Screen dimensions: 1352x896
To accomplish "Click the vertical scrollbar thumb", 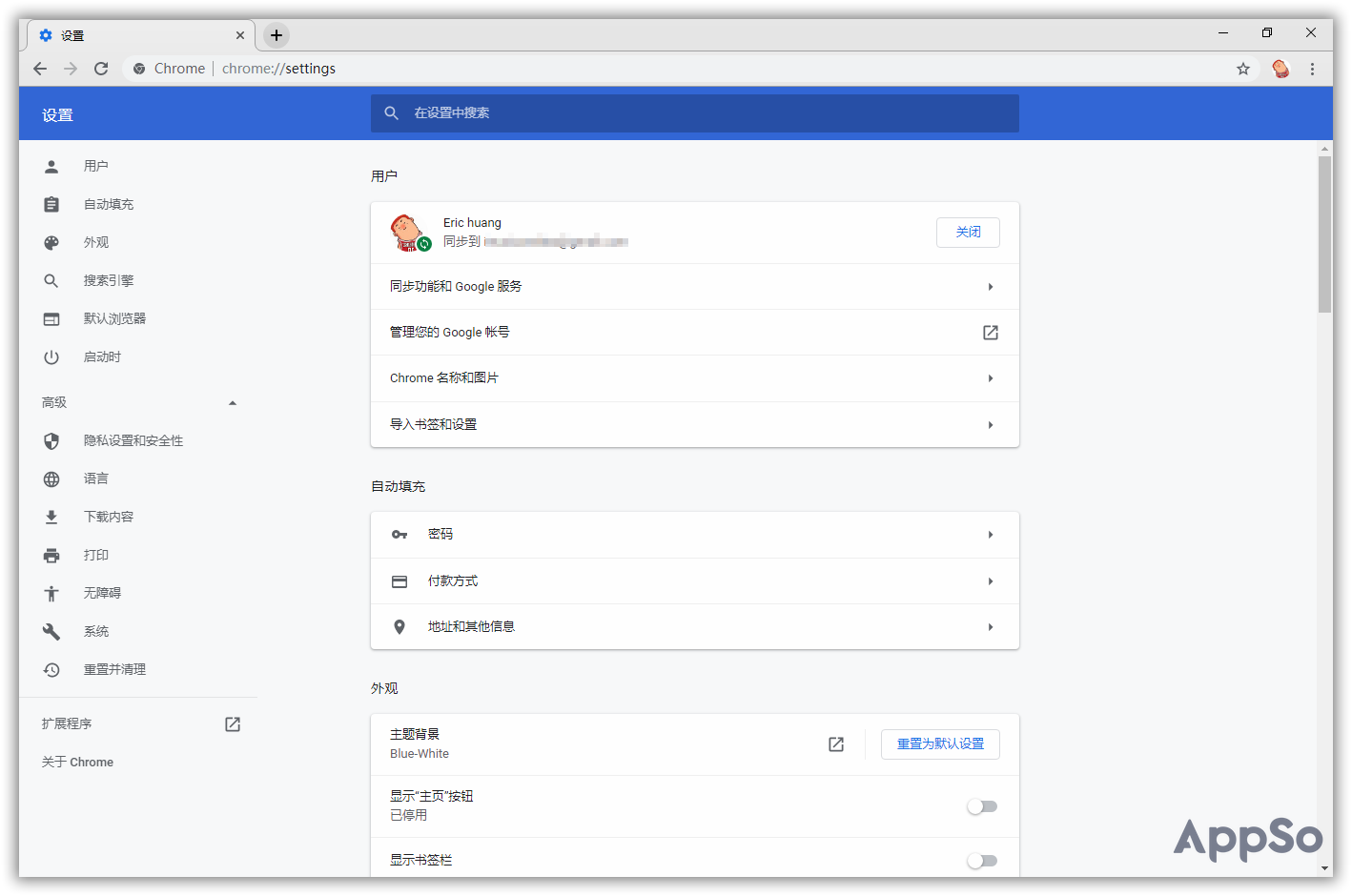I will (1324, 234).
